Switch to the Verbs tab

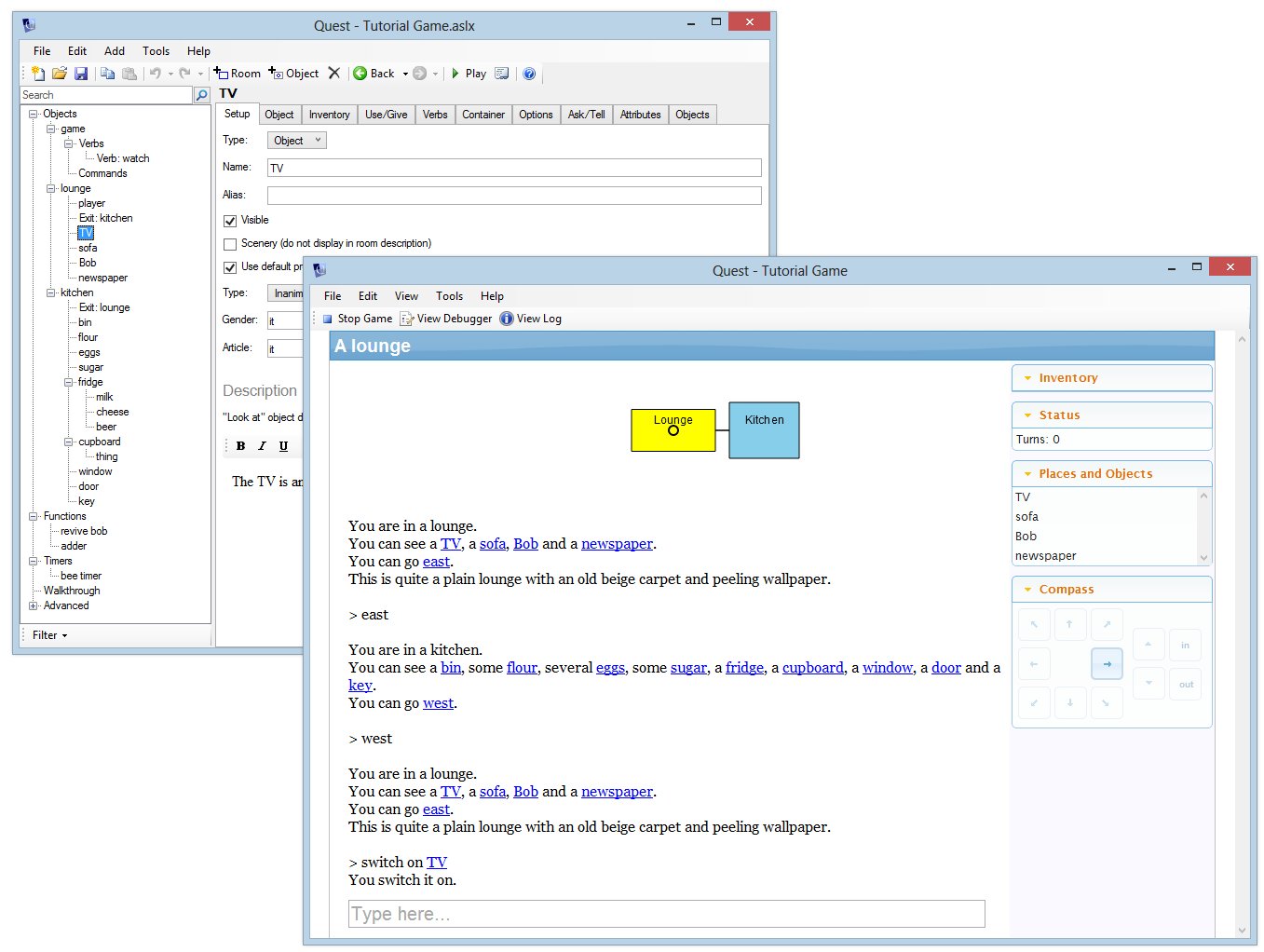[435, 115]
